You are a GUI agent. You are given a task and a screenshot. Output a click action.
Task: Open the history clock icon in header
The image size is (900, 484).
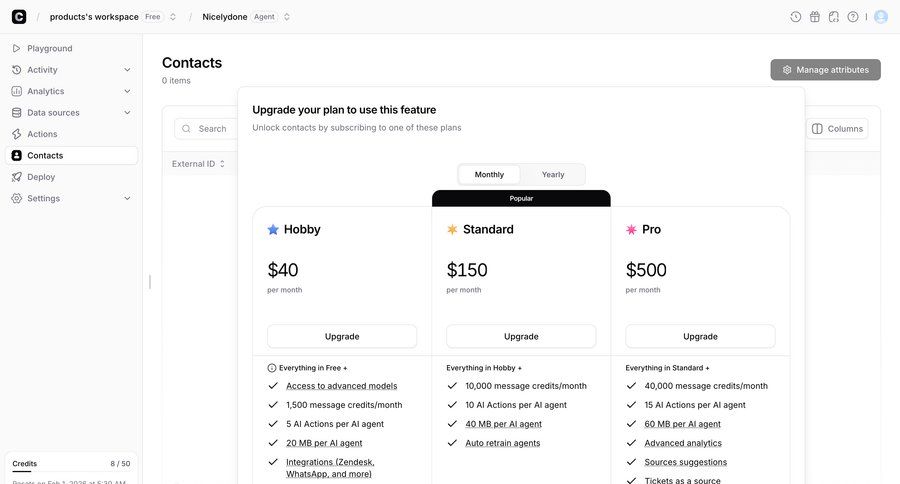click(x=796, y=17)
